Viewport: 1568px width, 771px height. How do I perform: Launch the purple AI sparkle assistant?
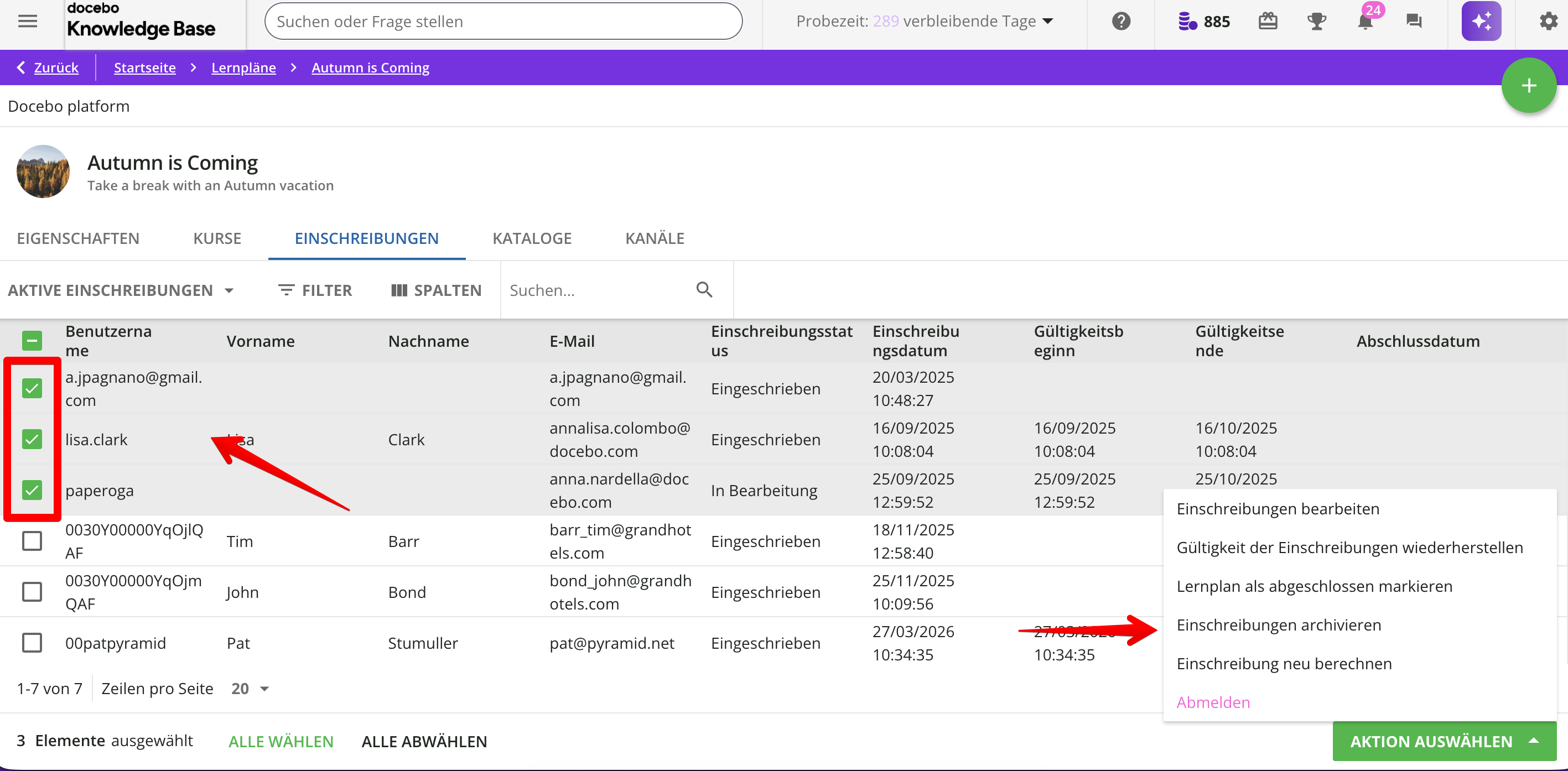coord(1481,22)
